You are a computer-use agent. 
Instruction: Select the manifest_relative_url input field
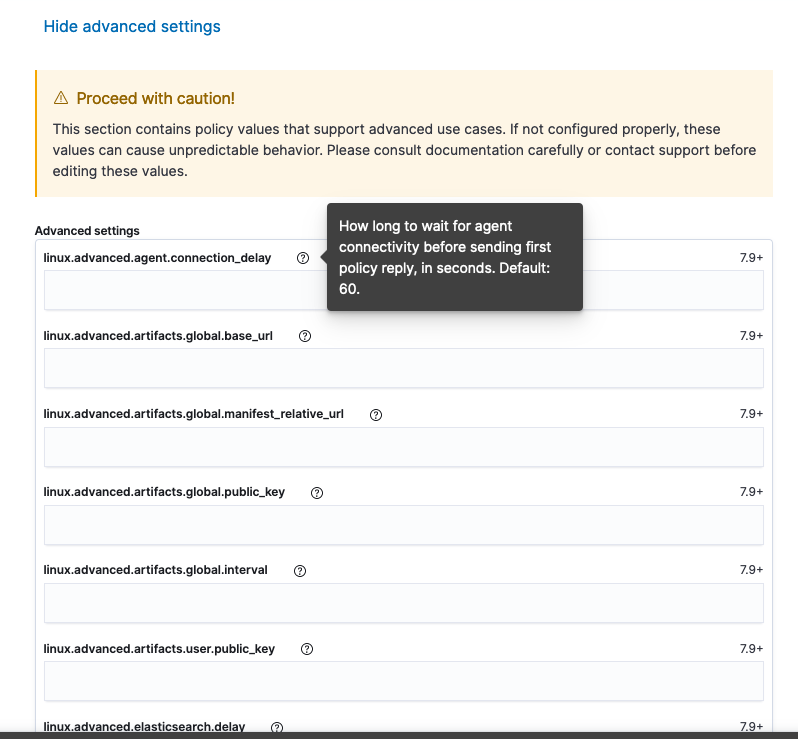[403, 446]
